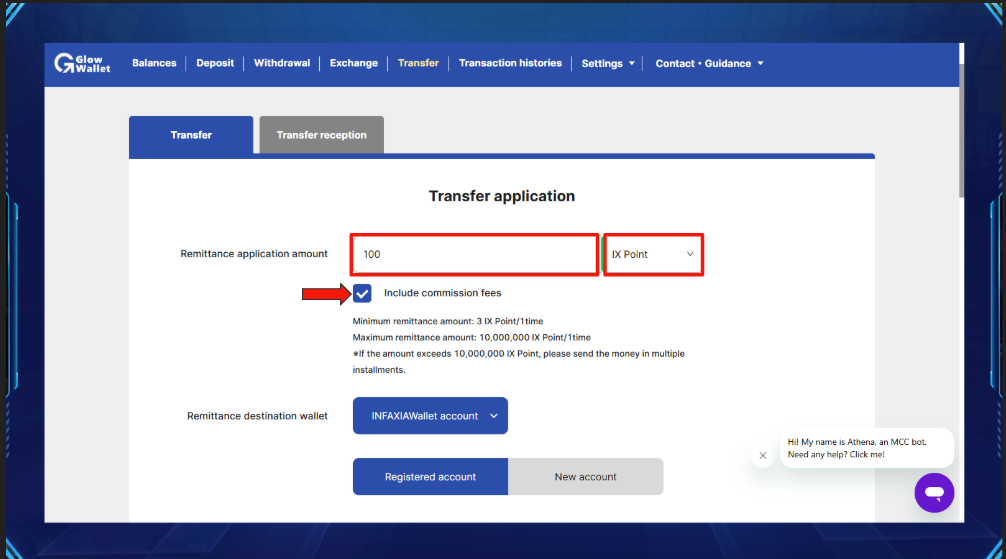This screenshot has height=559, width=1006.
Task: View Transaction histories
Action: (510, 63)
